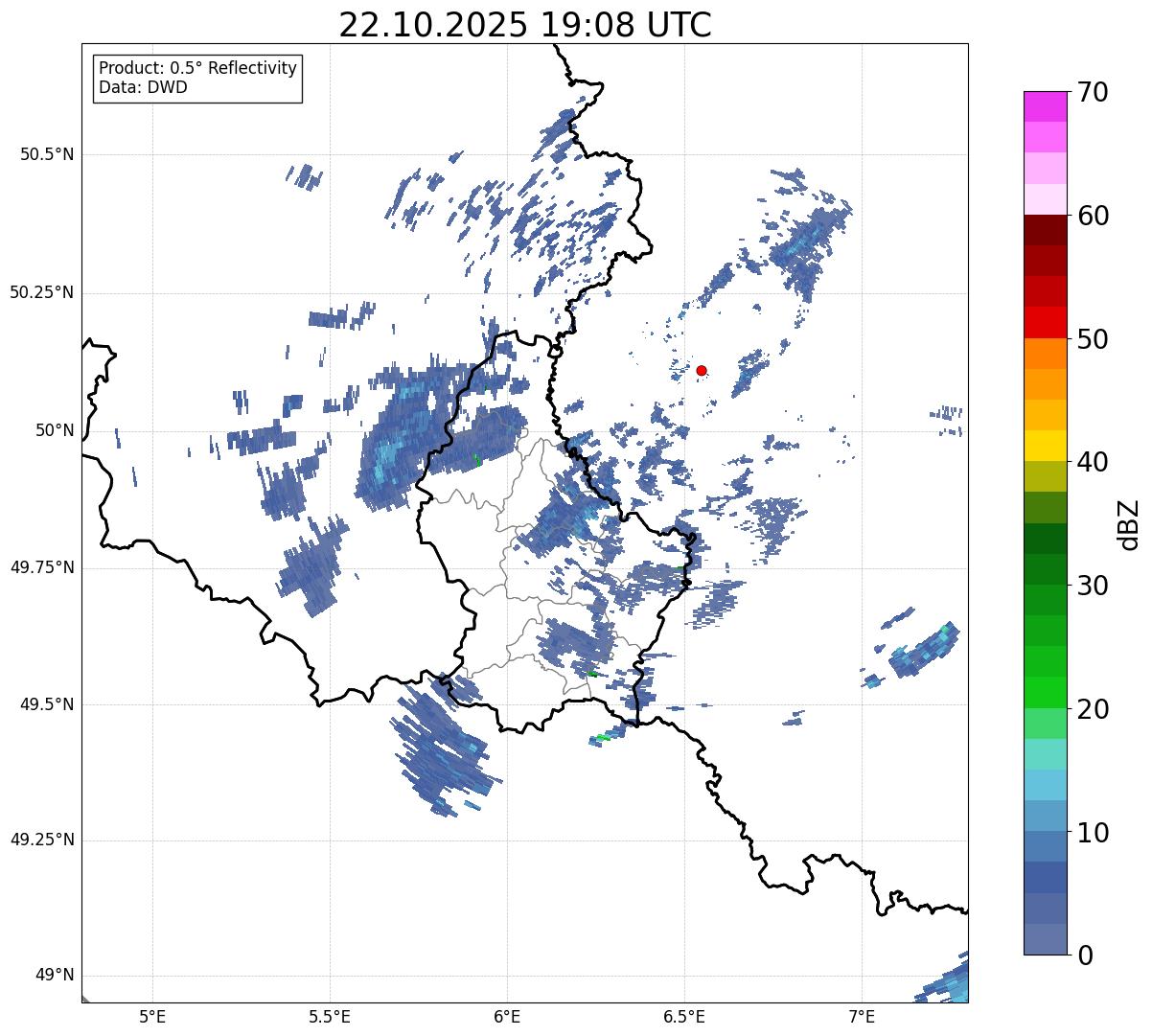Image resolution: width=1152 pixels, height=1036 pixels.
Task: Click the 50.5°N latitude label
Action: 47,154
